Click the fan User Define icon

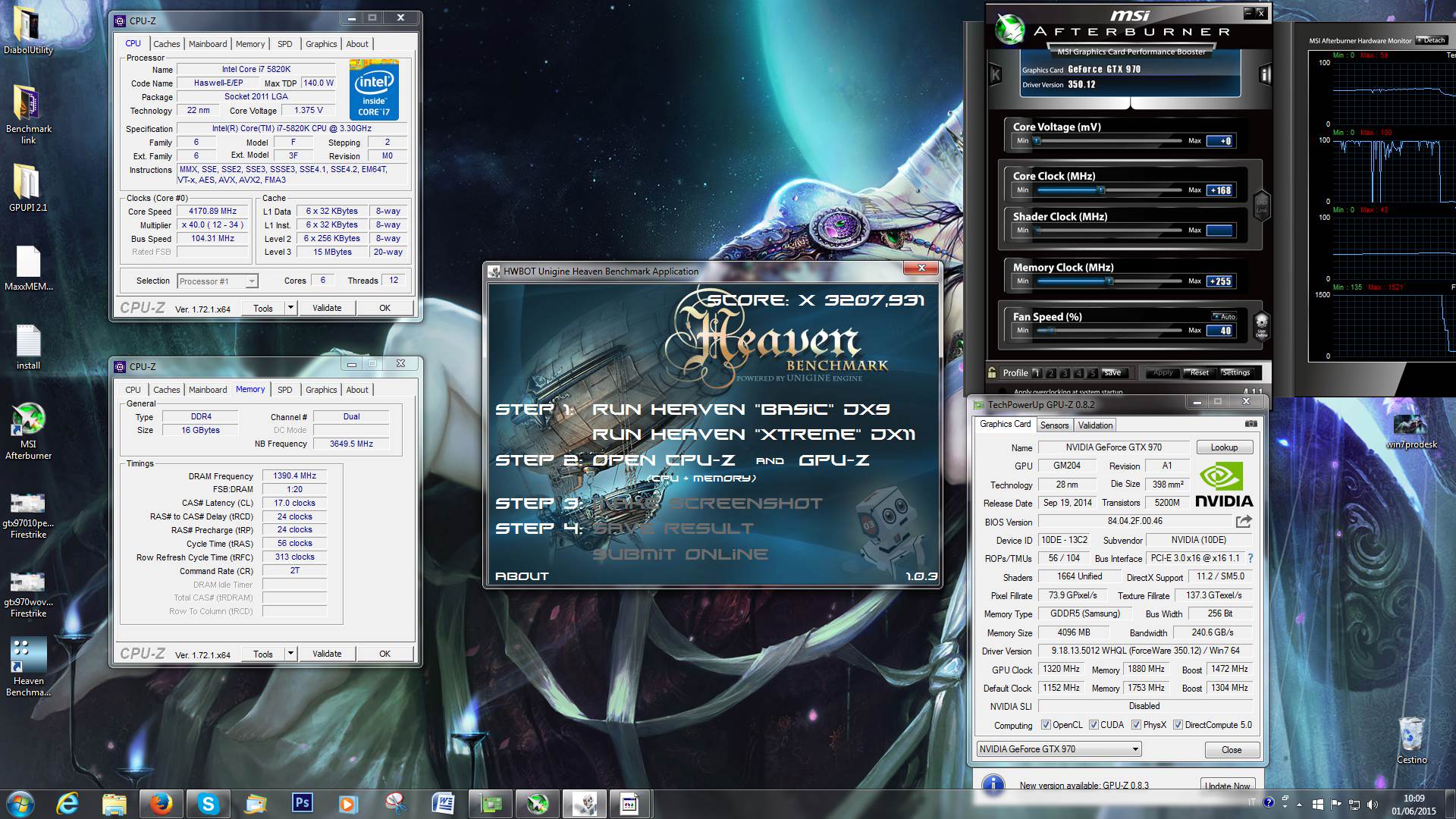coord(1261,325)
